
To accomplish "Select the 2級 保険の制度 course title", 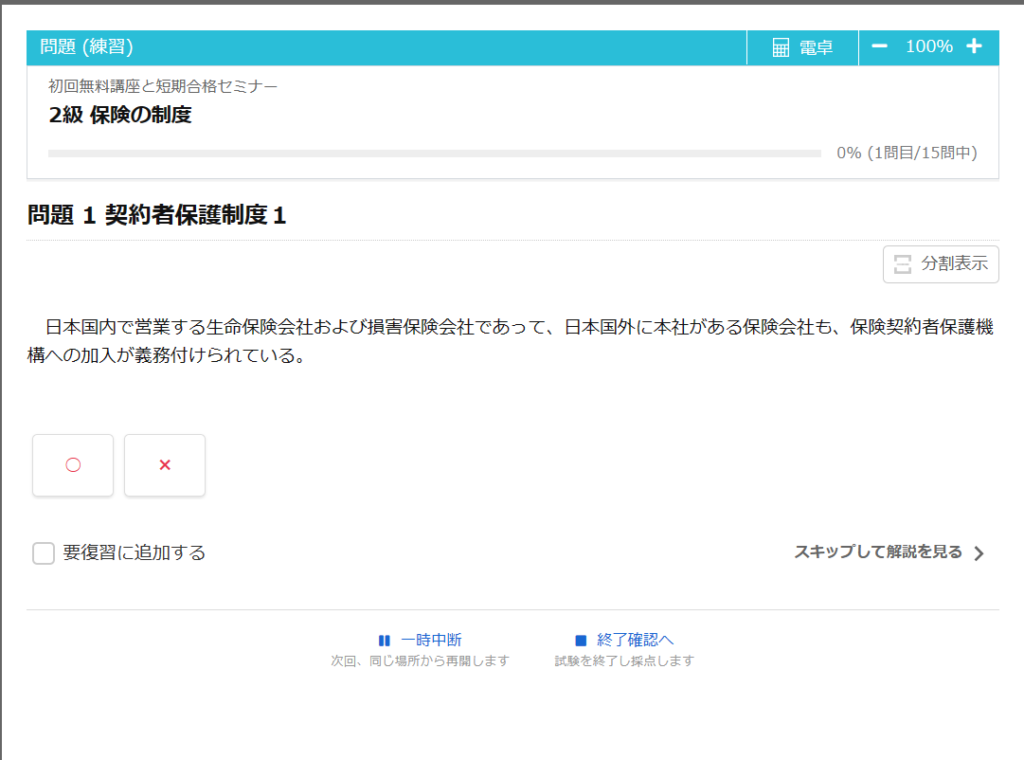I will click(x=120, y=115).
